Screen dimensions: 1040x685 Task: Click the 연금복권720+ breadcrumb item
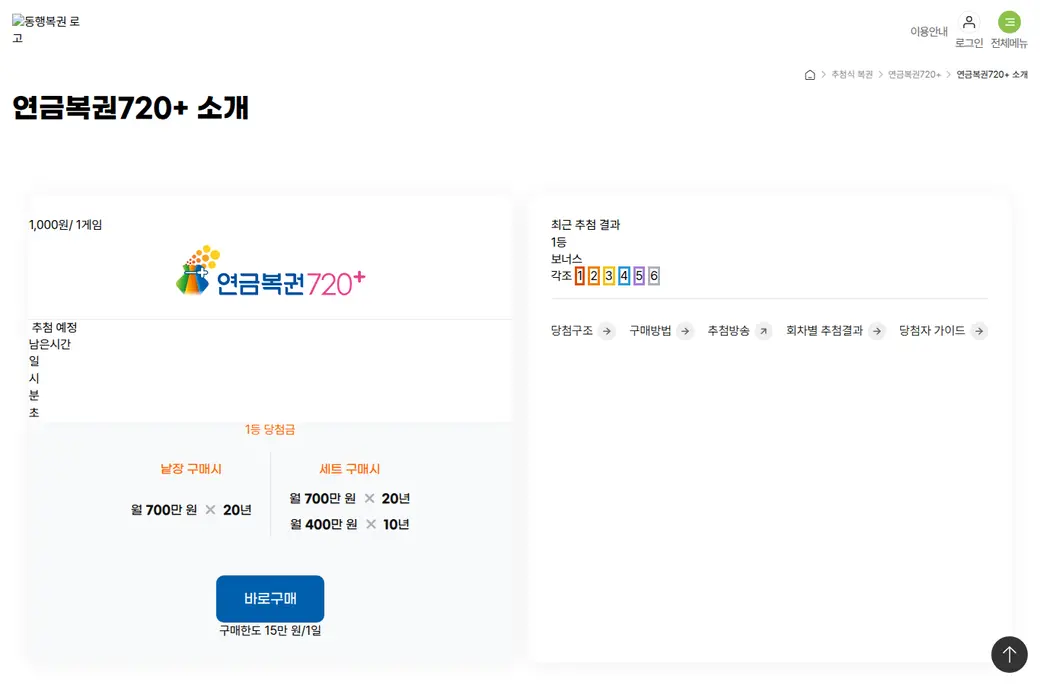coord(914,75)
